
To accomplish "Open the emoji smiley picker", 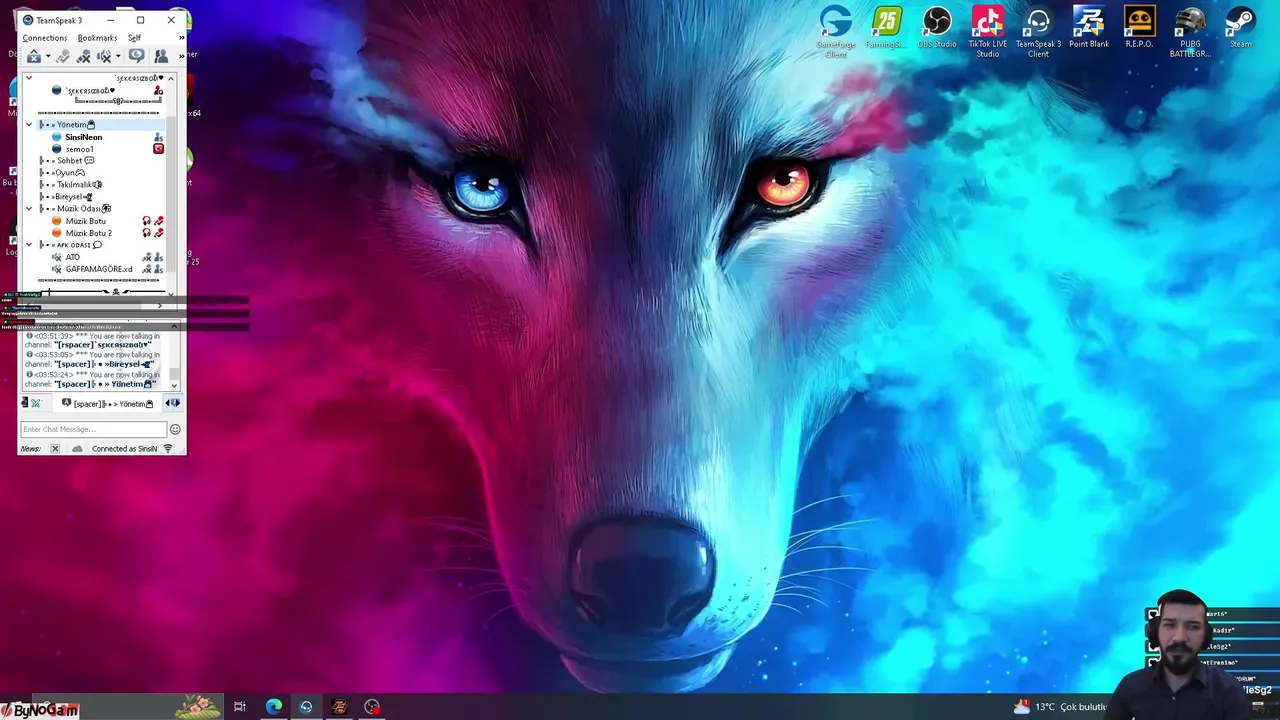I will pyautogui.click(x=175, y=429).
